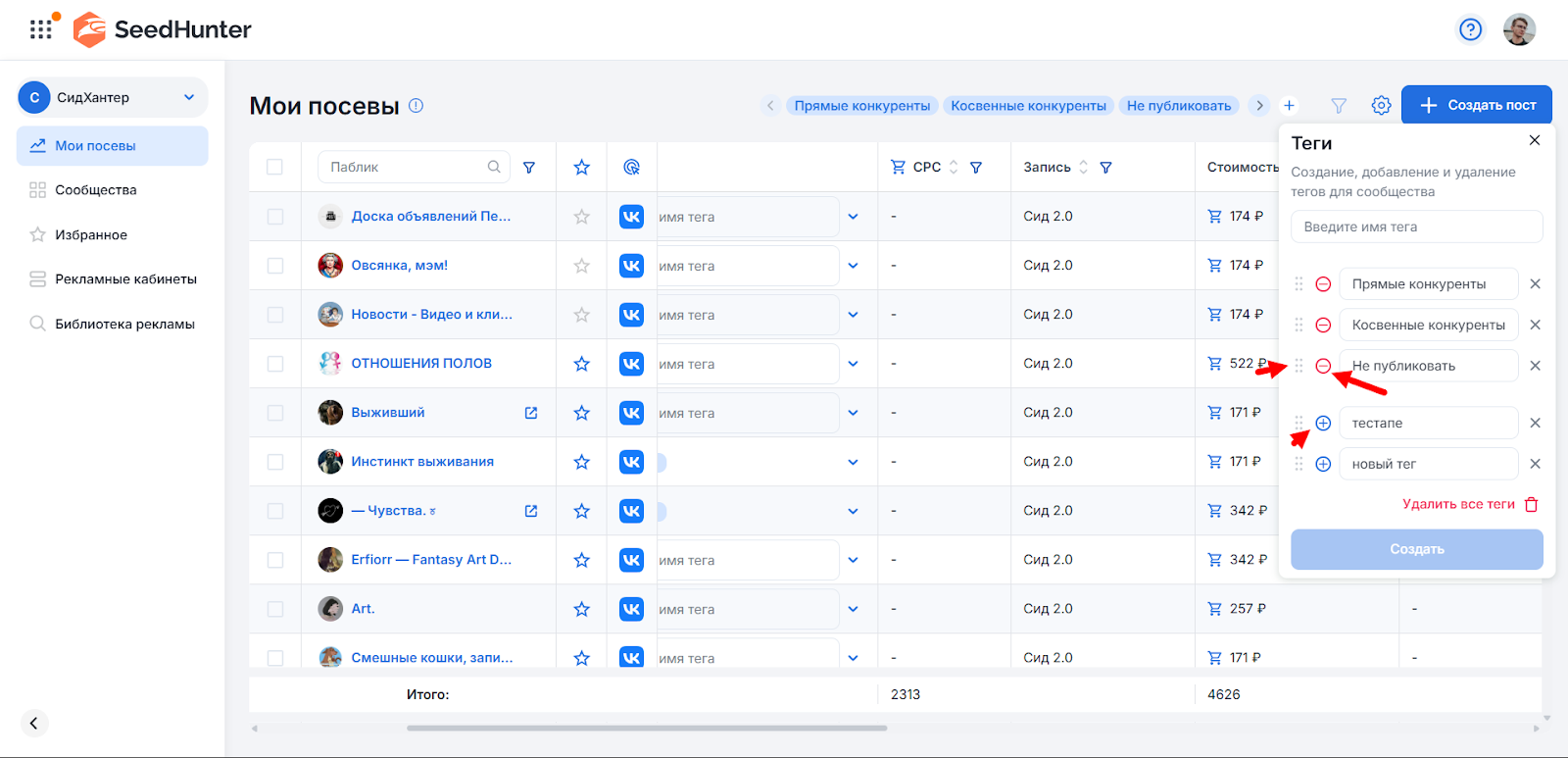Open tag dropdown for Новости - Видео row
This screenshot has width=1568, height=758.
point(853,315)
